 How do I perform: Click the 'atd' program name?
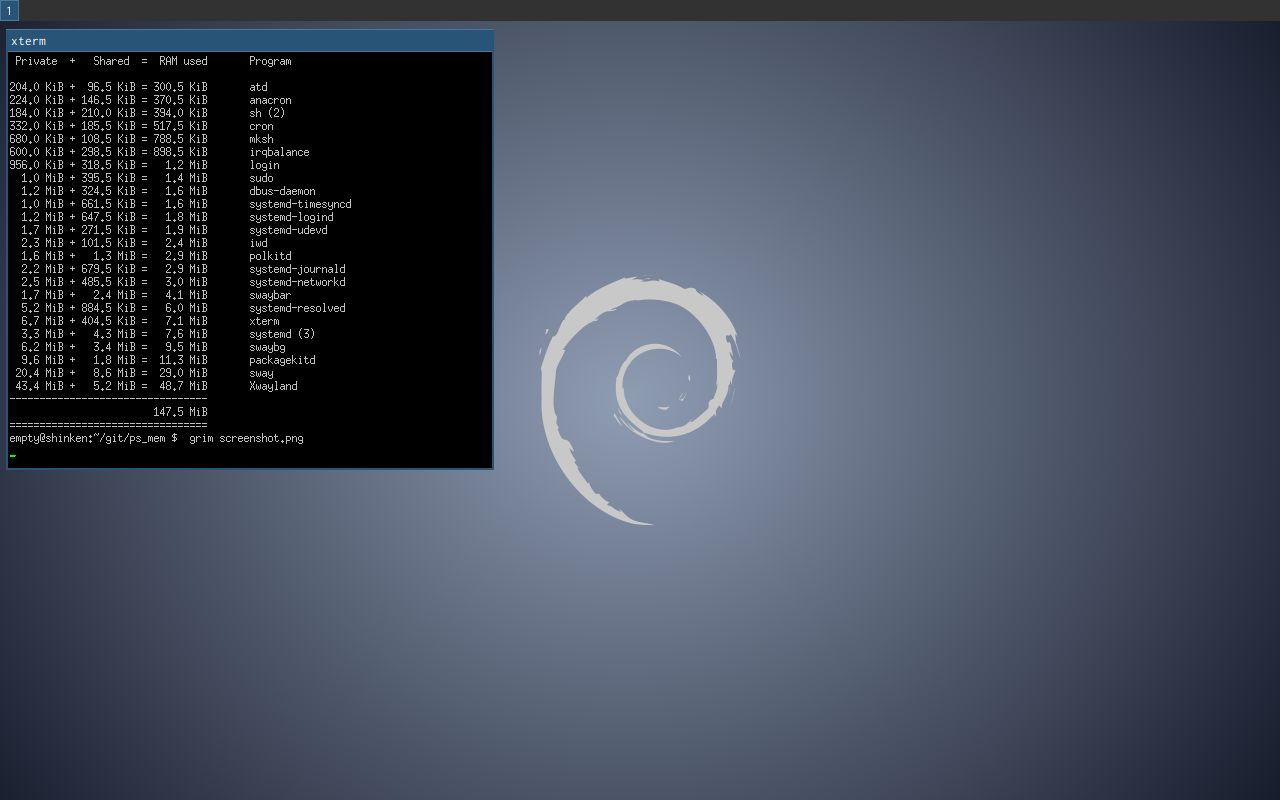[258, 87]
